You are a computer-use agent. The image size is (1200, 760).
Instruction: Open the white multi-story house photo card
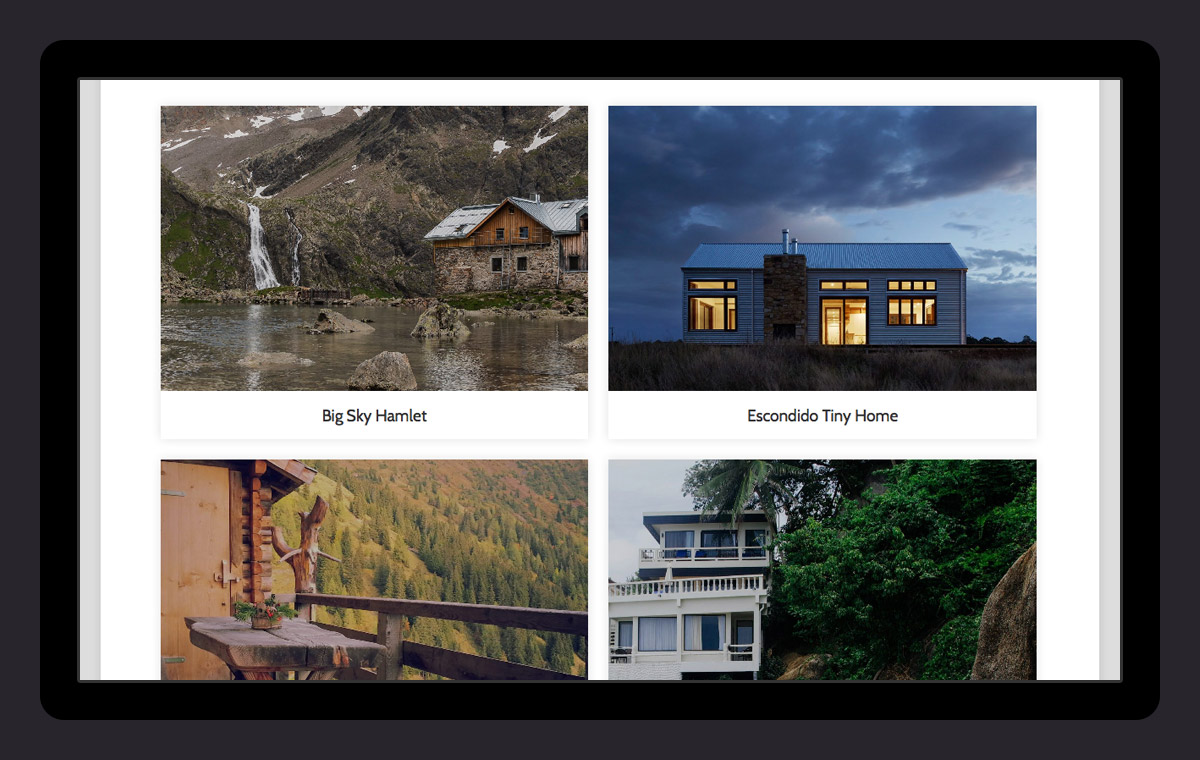[822, 570]
